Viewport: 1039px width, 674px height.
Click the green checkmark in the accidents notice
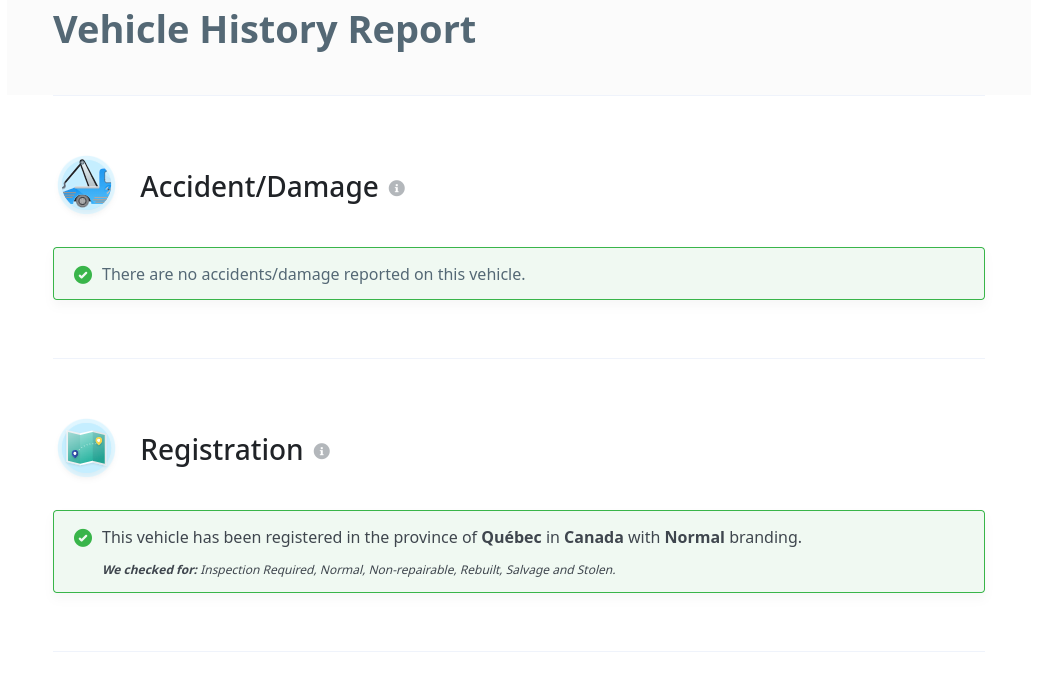tap(83, 274)
